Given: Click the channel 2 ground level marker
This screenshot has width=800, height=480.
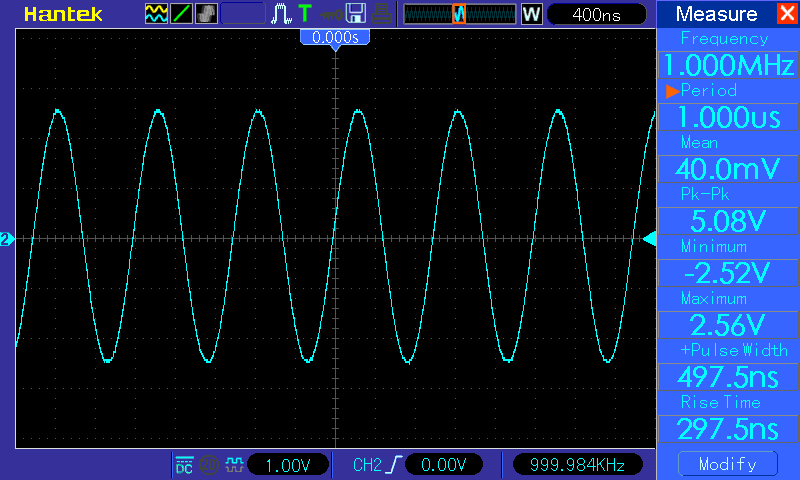Looking at the screenshot, I should pyautogui.click(x=7, y=239).
